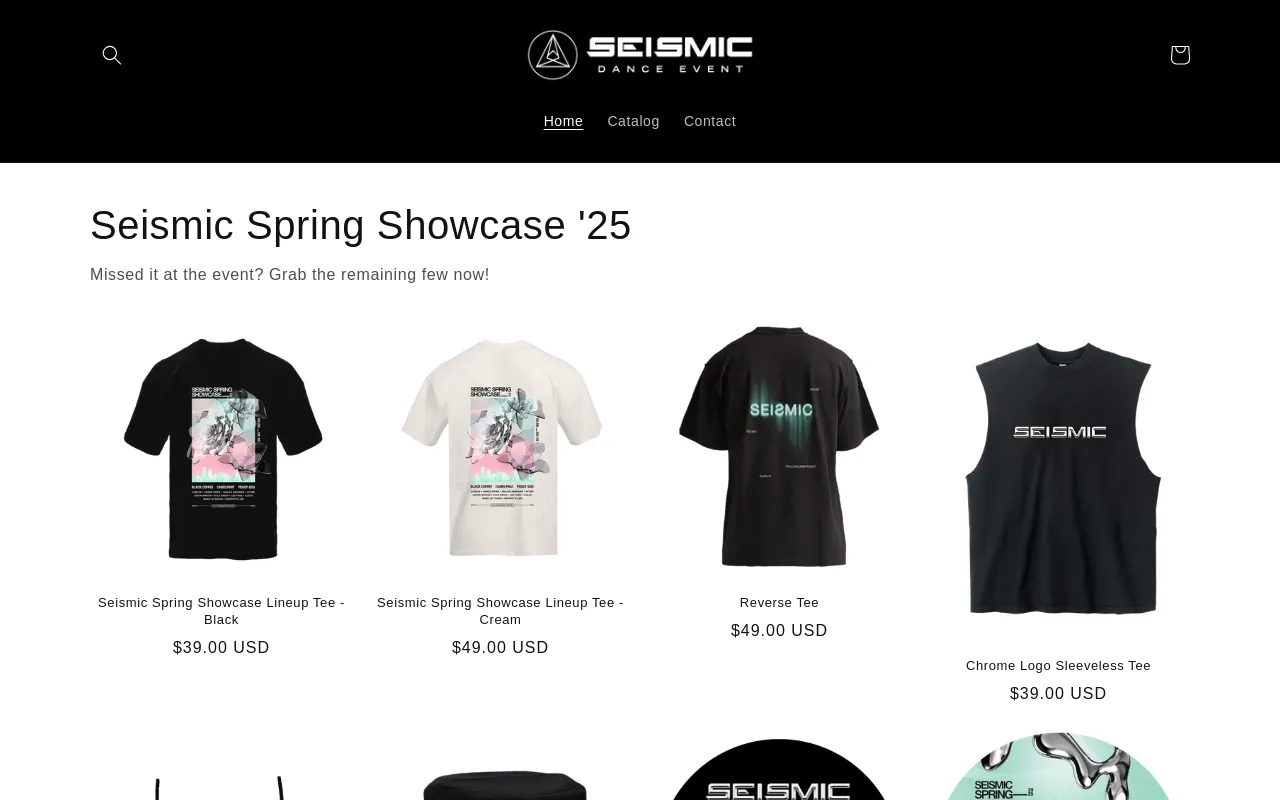Click the cream Lineup Tee product image
The image size is (1280, 800).
click(500, 447)
